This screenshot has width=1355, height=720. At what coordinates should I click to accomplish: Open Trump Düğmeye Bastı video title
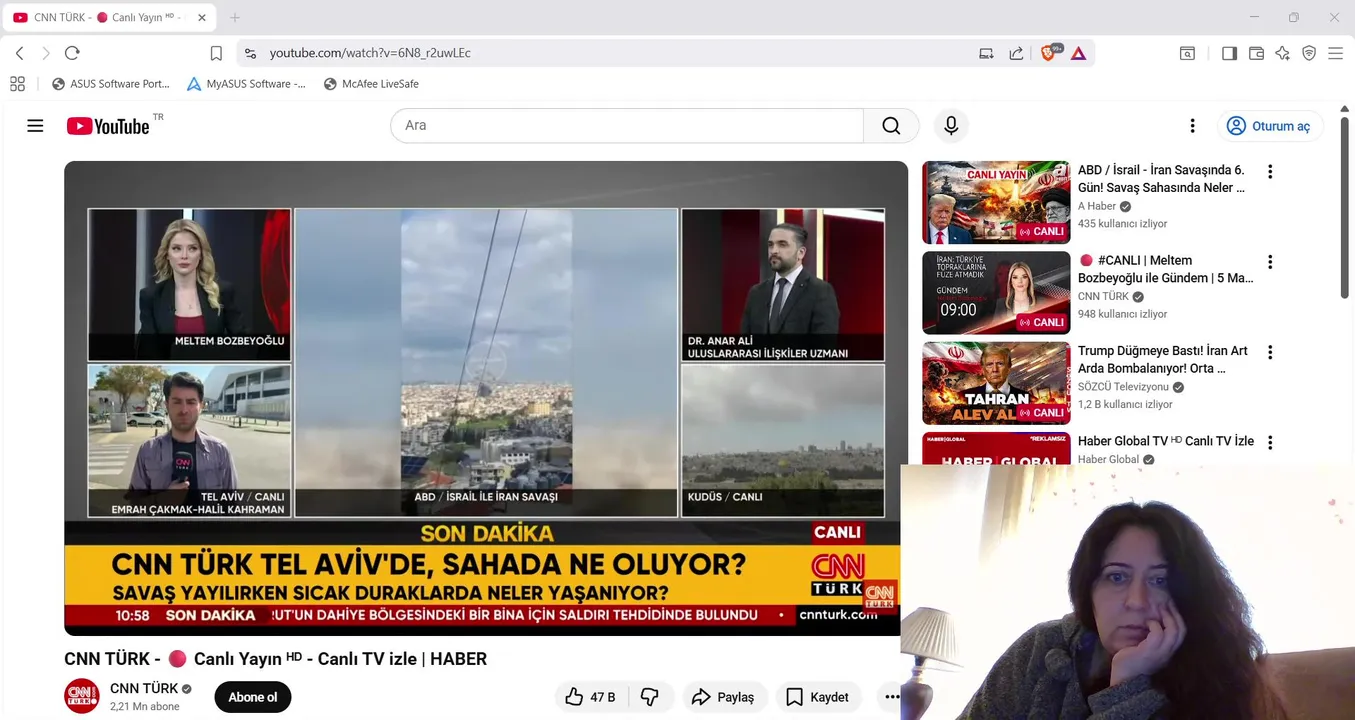click(1163, 360)
